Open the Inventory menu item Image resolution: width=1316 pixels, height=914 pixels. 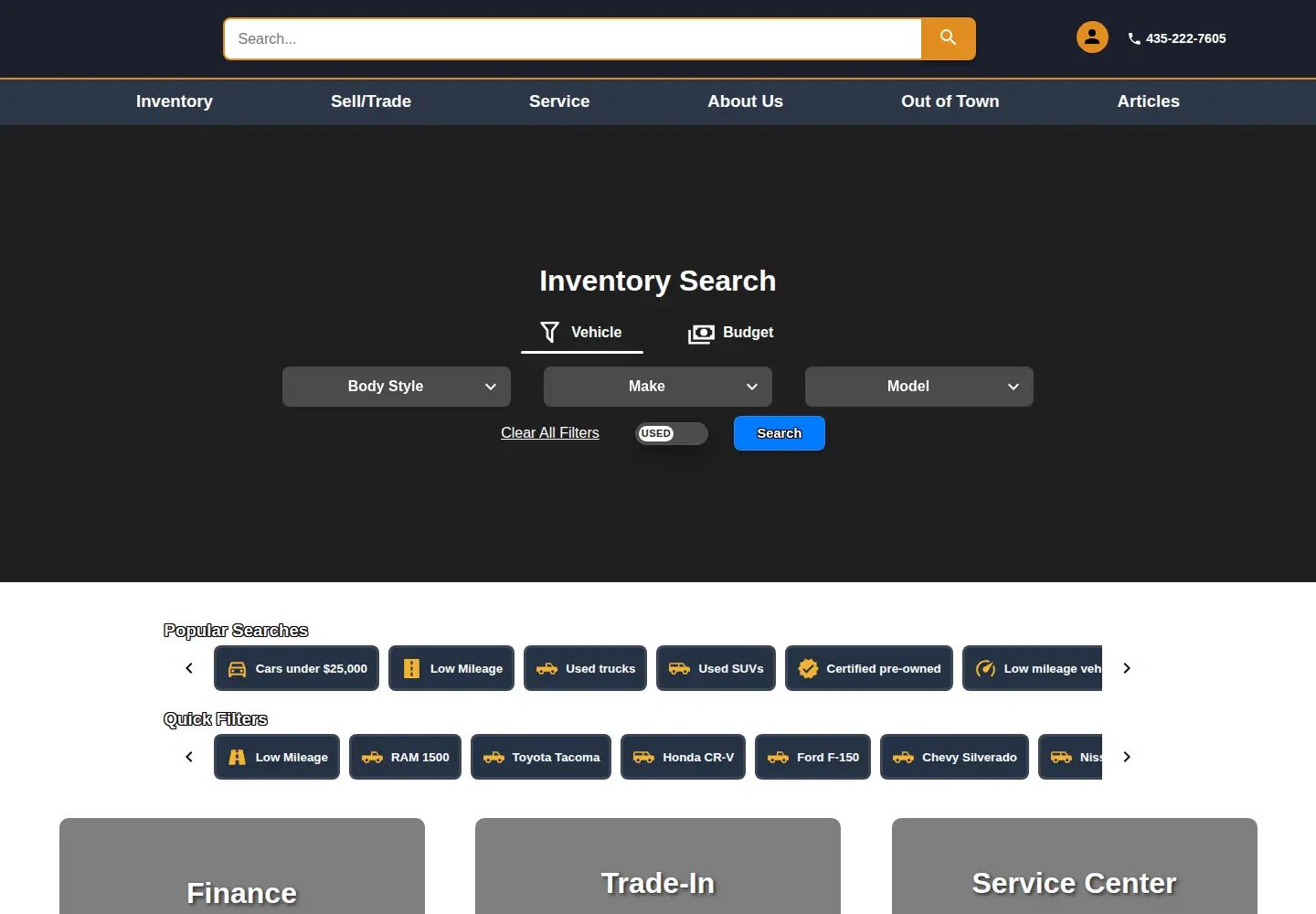pyautogui.click(x=175, y=101)
